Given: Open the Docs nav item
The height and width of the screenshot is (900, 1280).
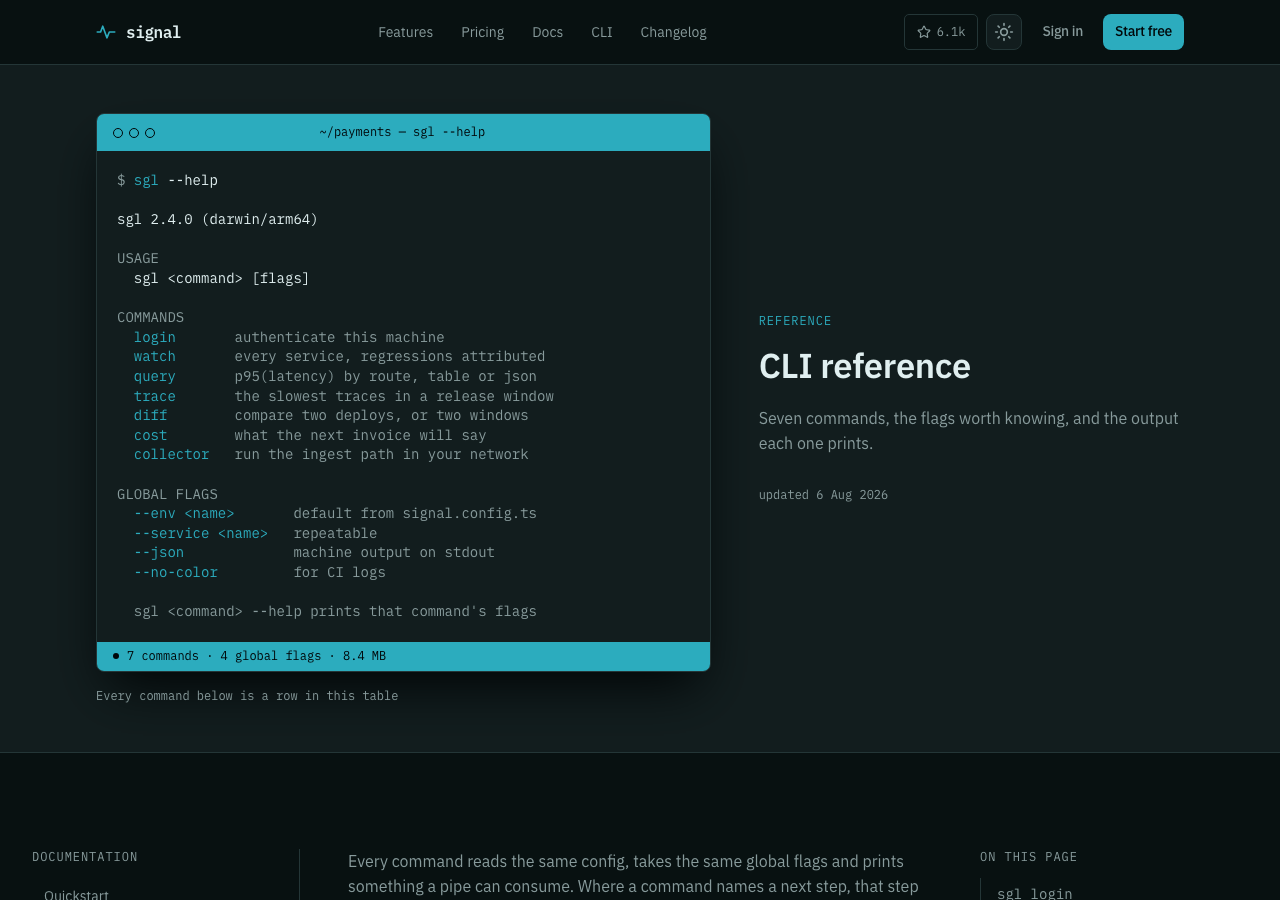Looking at the screenshot, I should pyautogui.click(x=547, y=32).
